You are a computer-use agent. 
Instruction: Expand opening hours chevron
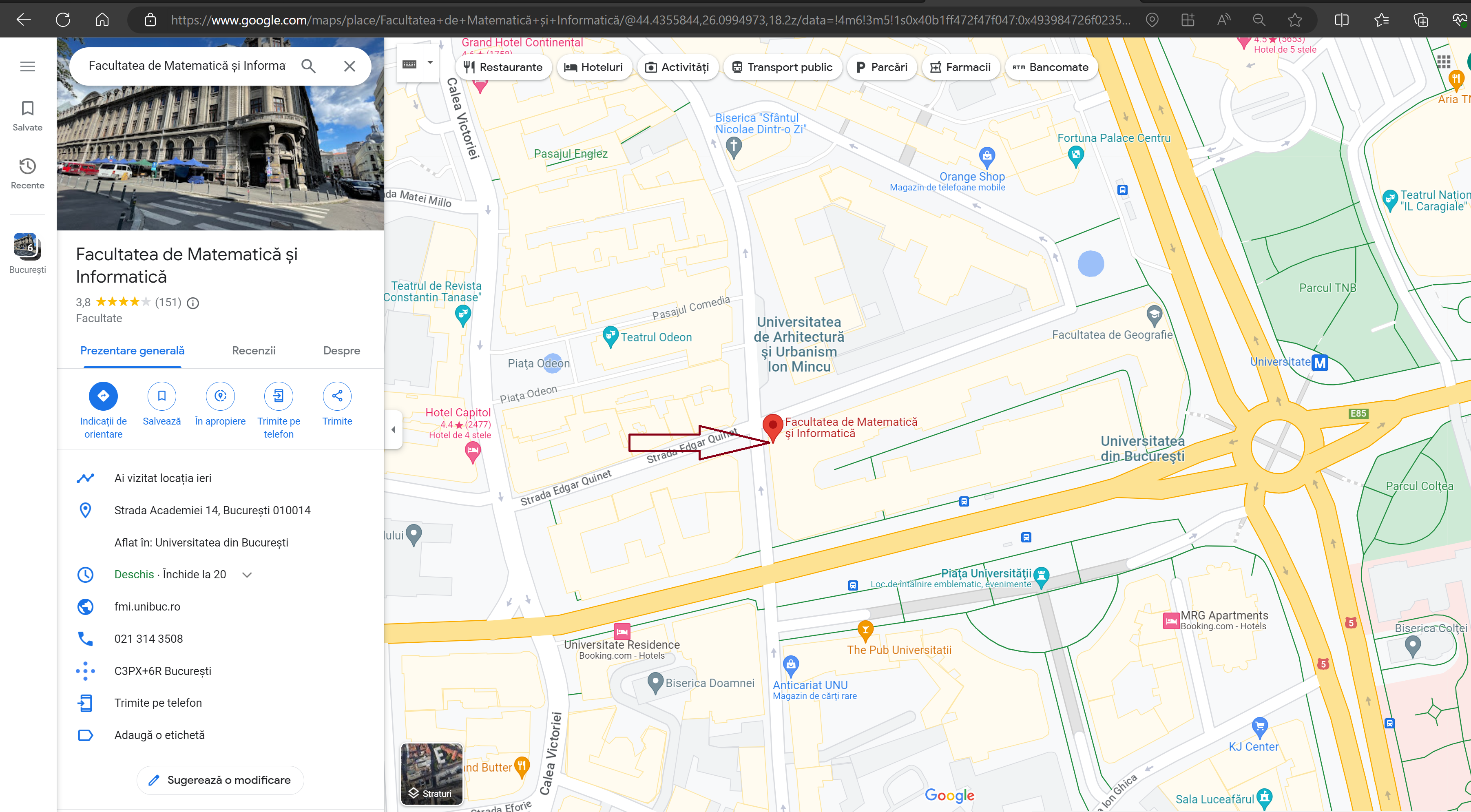pyautogui.click(x=247, y=575)
